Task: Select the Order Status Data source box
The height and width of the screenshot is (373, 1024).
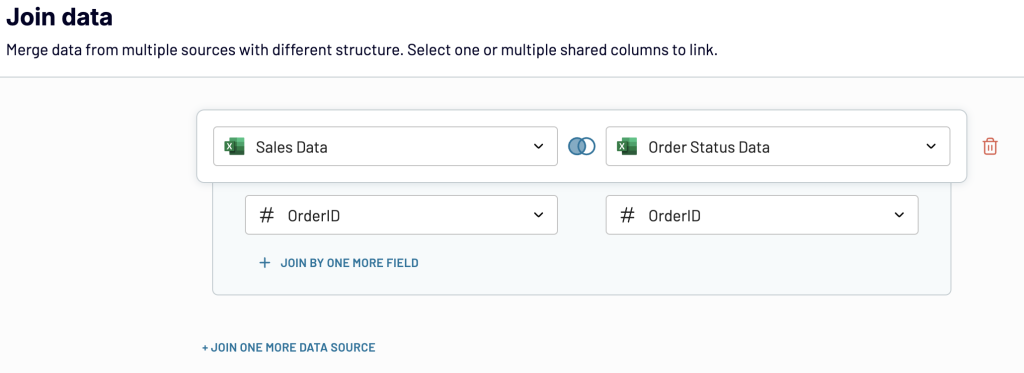Action: click(778, 146)
